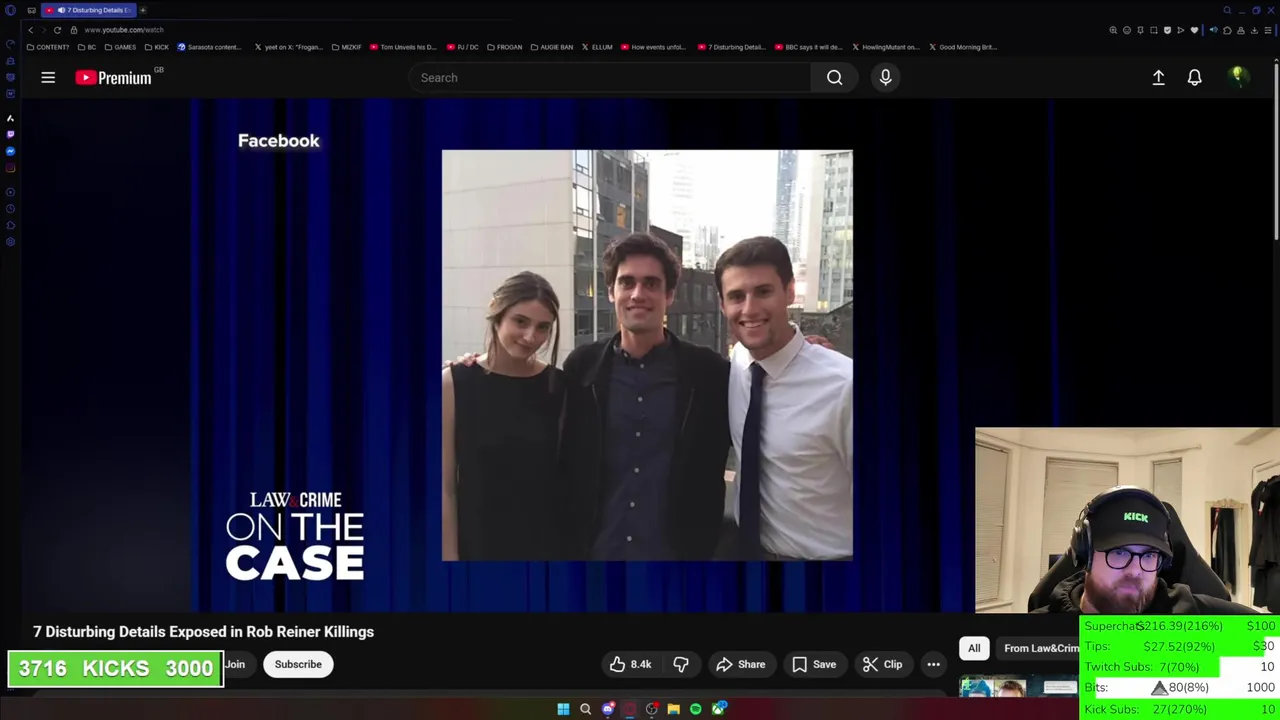This screenshot has width=1280, height=720.
Task: Open Twitch in the Opera sidebar
Action: pyautogui.click(x=10, y=134)
